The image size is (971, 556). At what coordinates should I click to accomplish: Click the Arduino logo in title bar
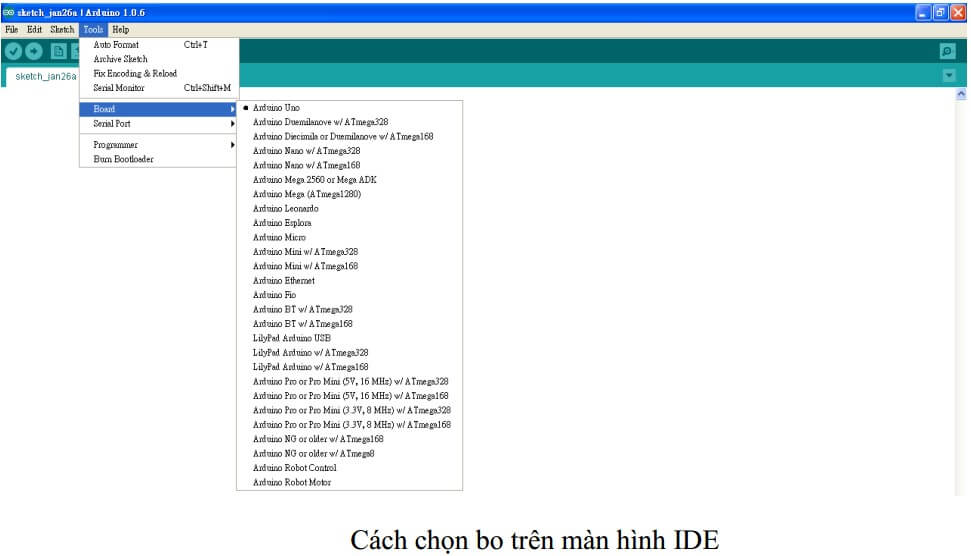click(x=8, y=12)
